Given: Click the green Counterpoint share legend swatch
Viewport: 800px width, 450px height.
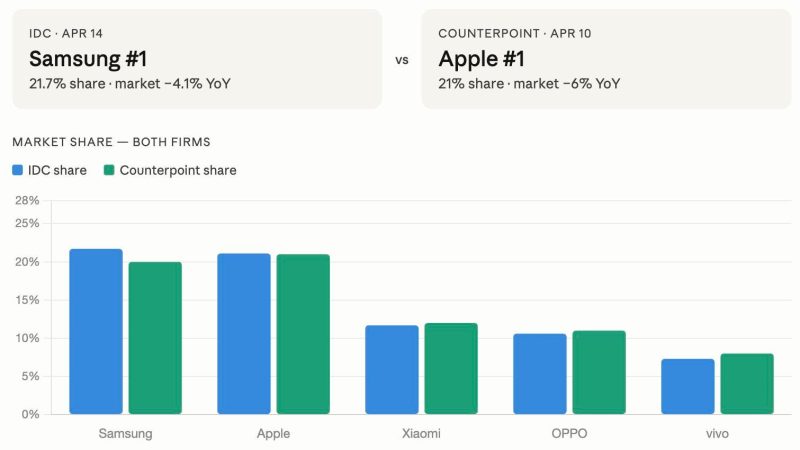Looking at the screenshot, I should (x=109, y=170).
